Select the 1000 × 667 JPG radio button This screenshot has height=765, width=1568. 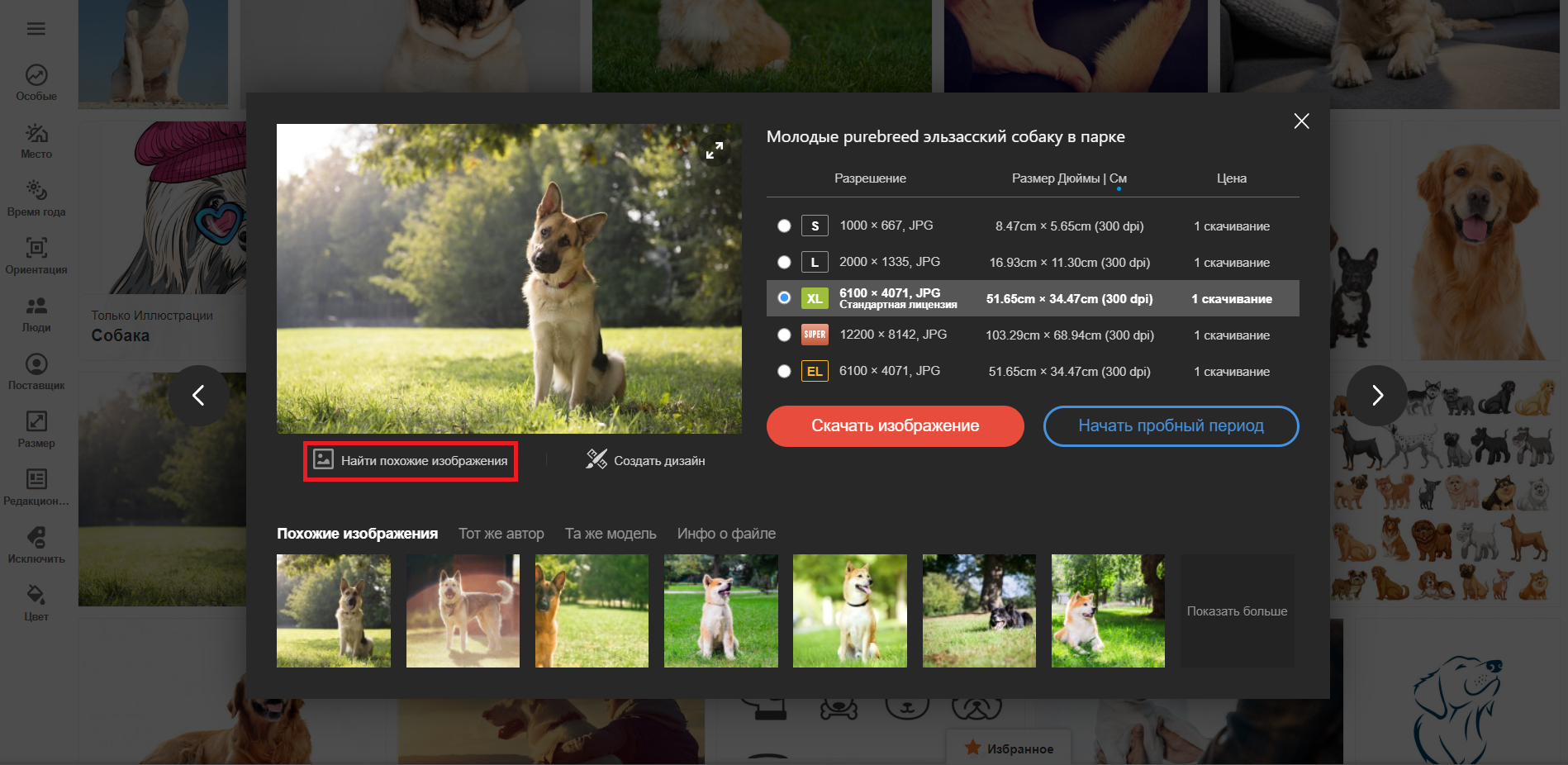click(784, 226)
